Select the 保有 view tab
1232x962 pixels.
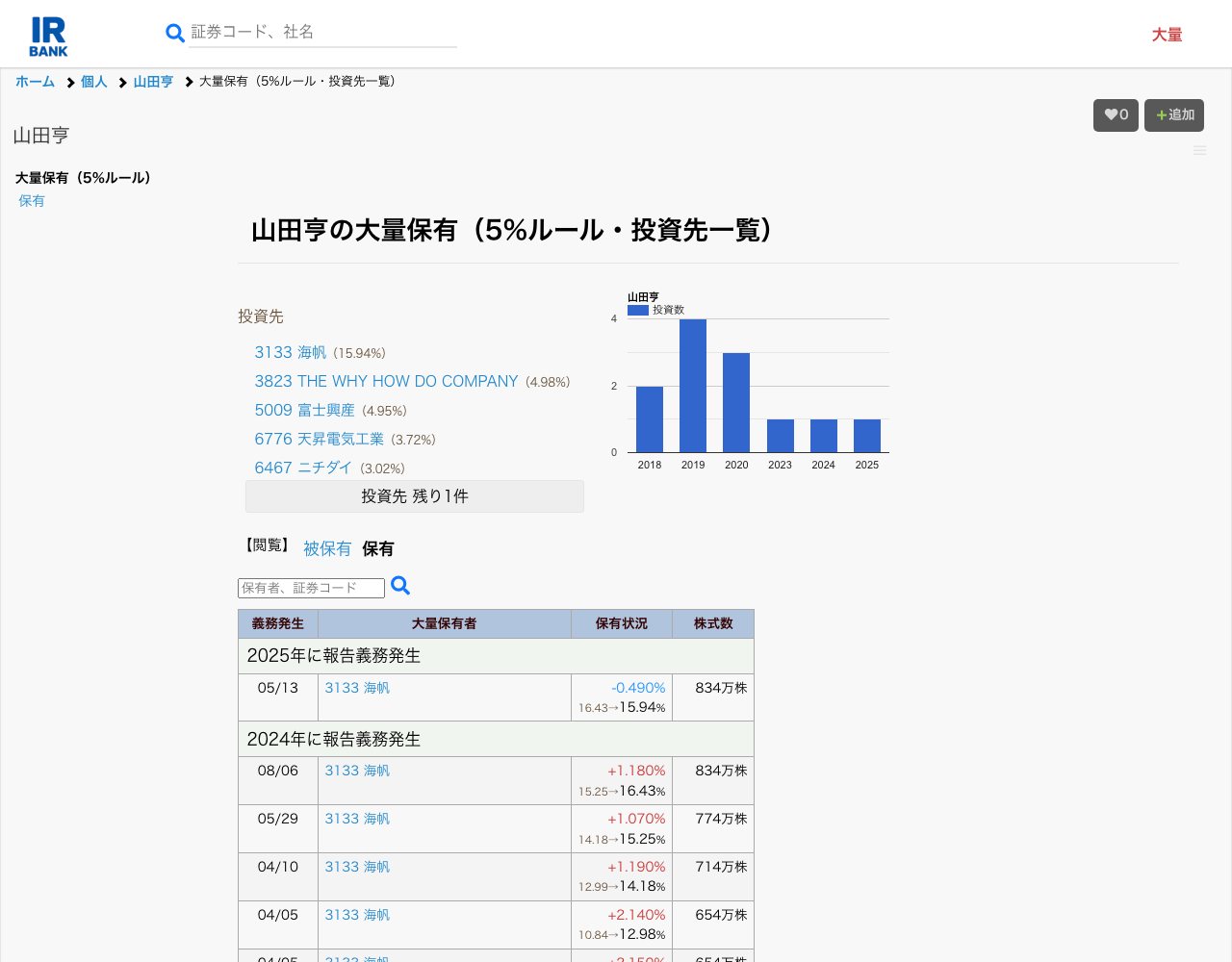378,549
